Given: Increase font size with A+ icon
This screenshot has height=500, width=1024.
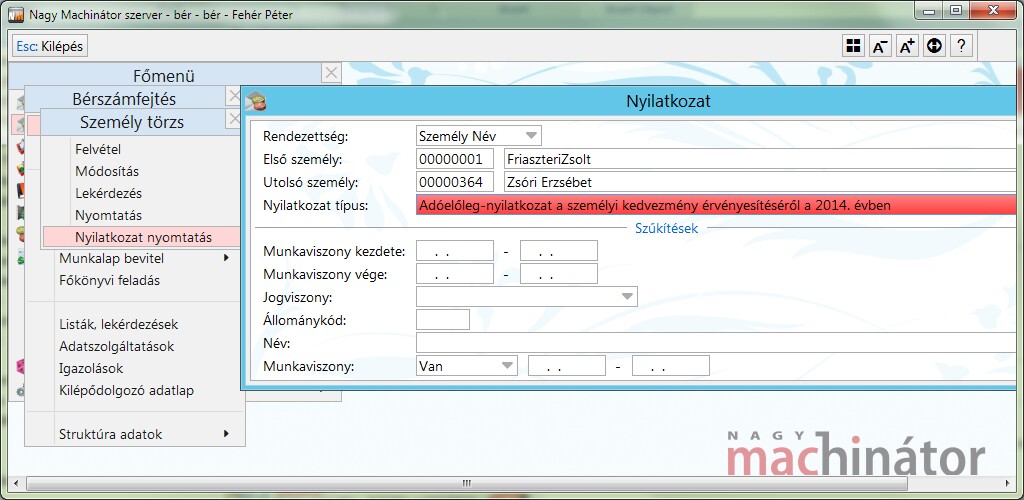Looking at the screenshot, I should (x=908, y=46).
